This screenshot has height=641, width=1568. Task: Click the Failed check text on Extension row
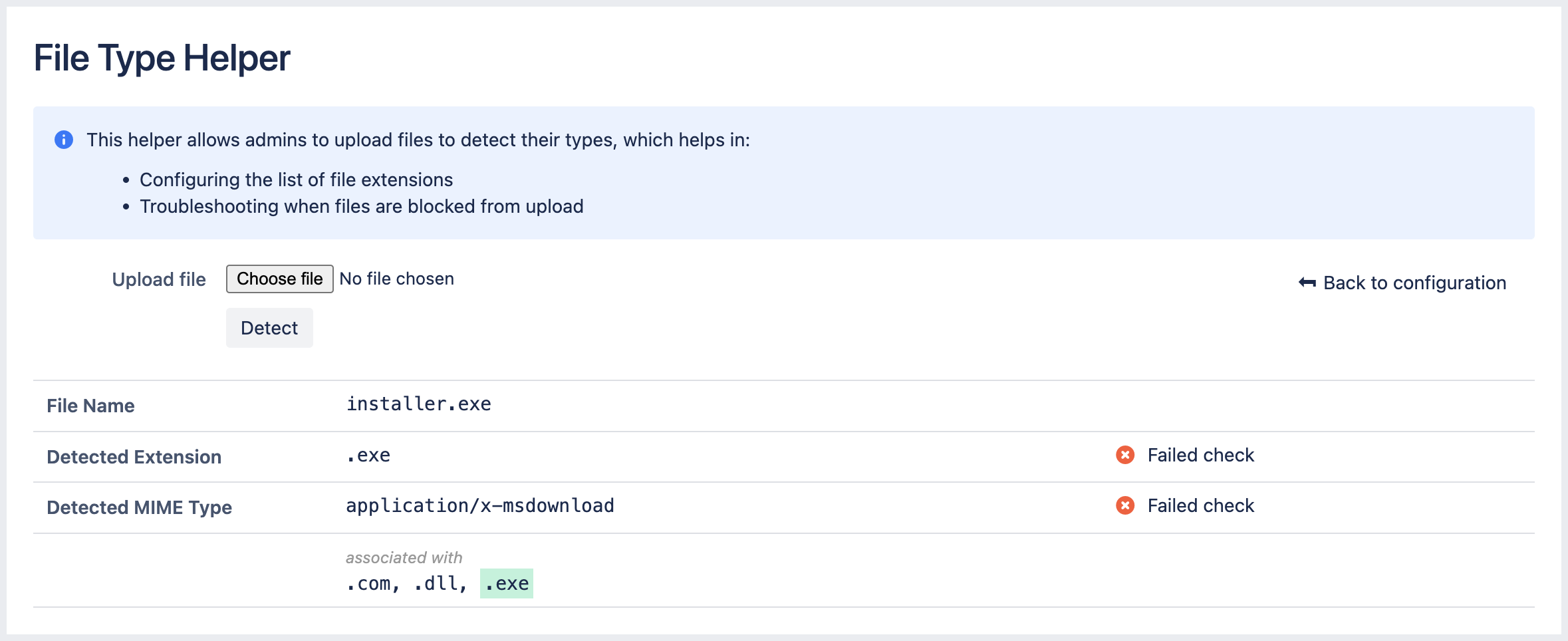[1200, 455]
